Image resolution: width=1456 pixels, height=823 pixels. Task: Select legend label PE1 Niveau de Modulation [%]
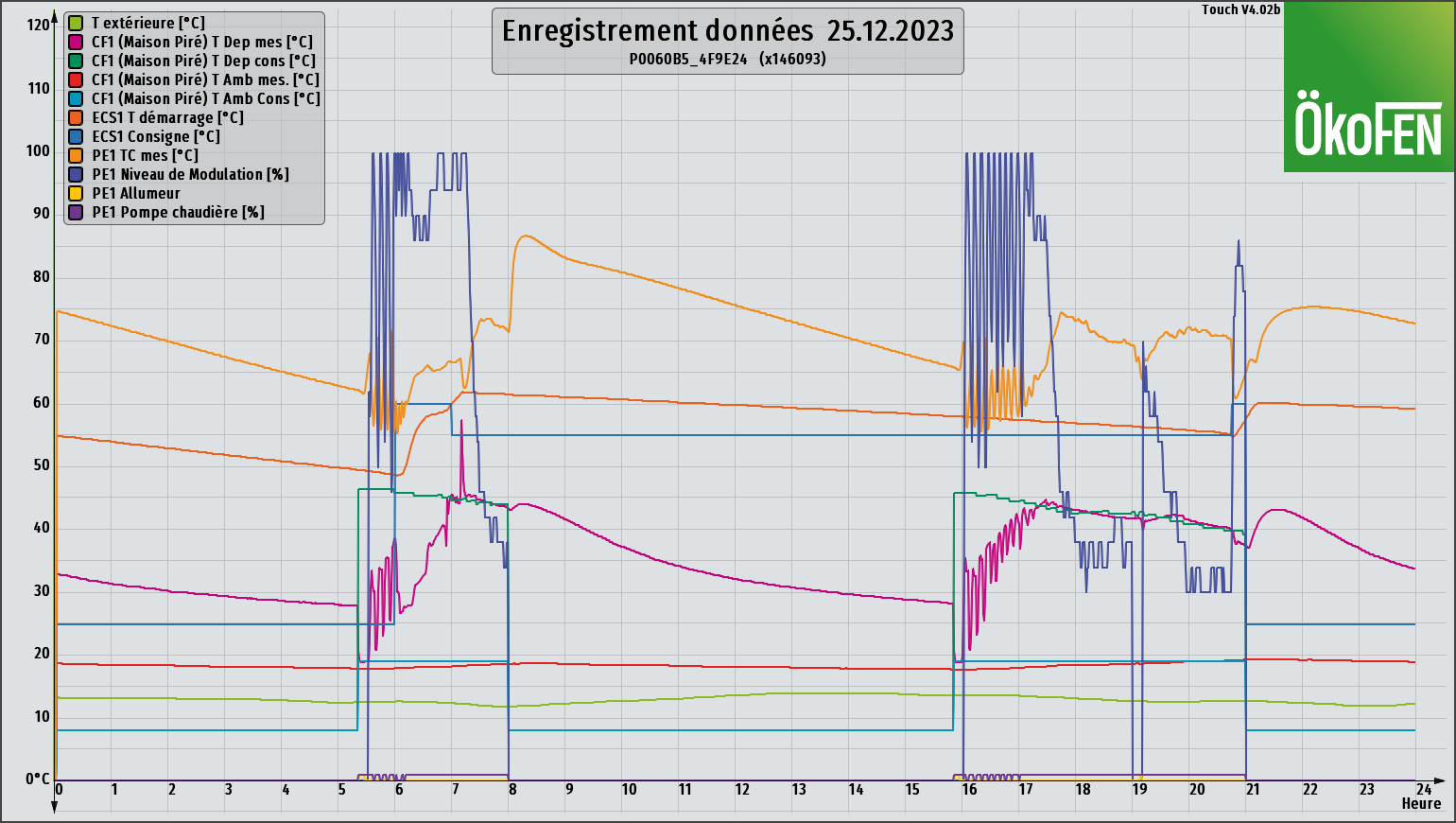[x=191, y=174]
